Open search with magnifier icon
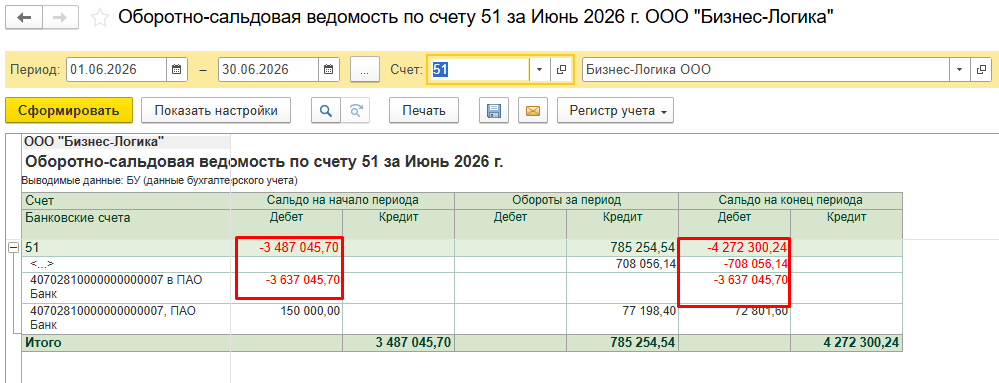Viewport: 999px width, 383px height. point(326,110)
